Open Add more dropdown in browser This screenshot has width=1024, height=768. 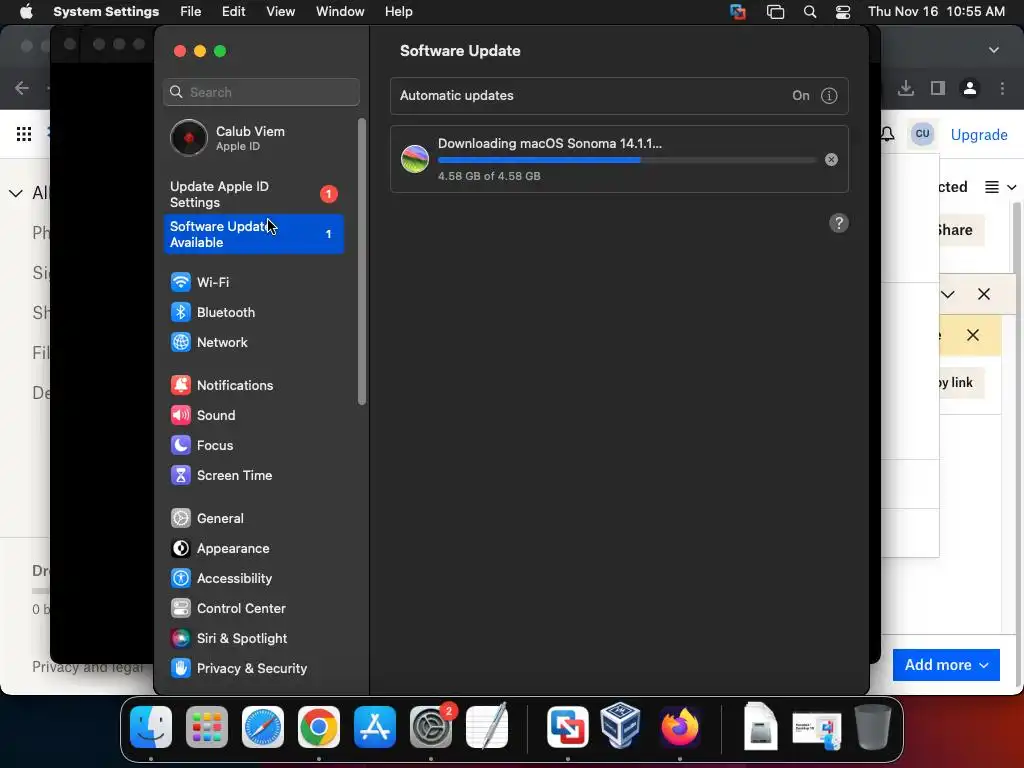(946, 665)
